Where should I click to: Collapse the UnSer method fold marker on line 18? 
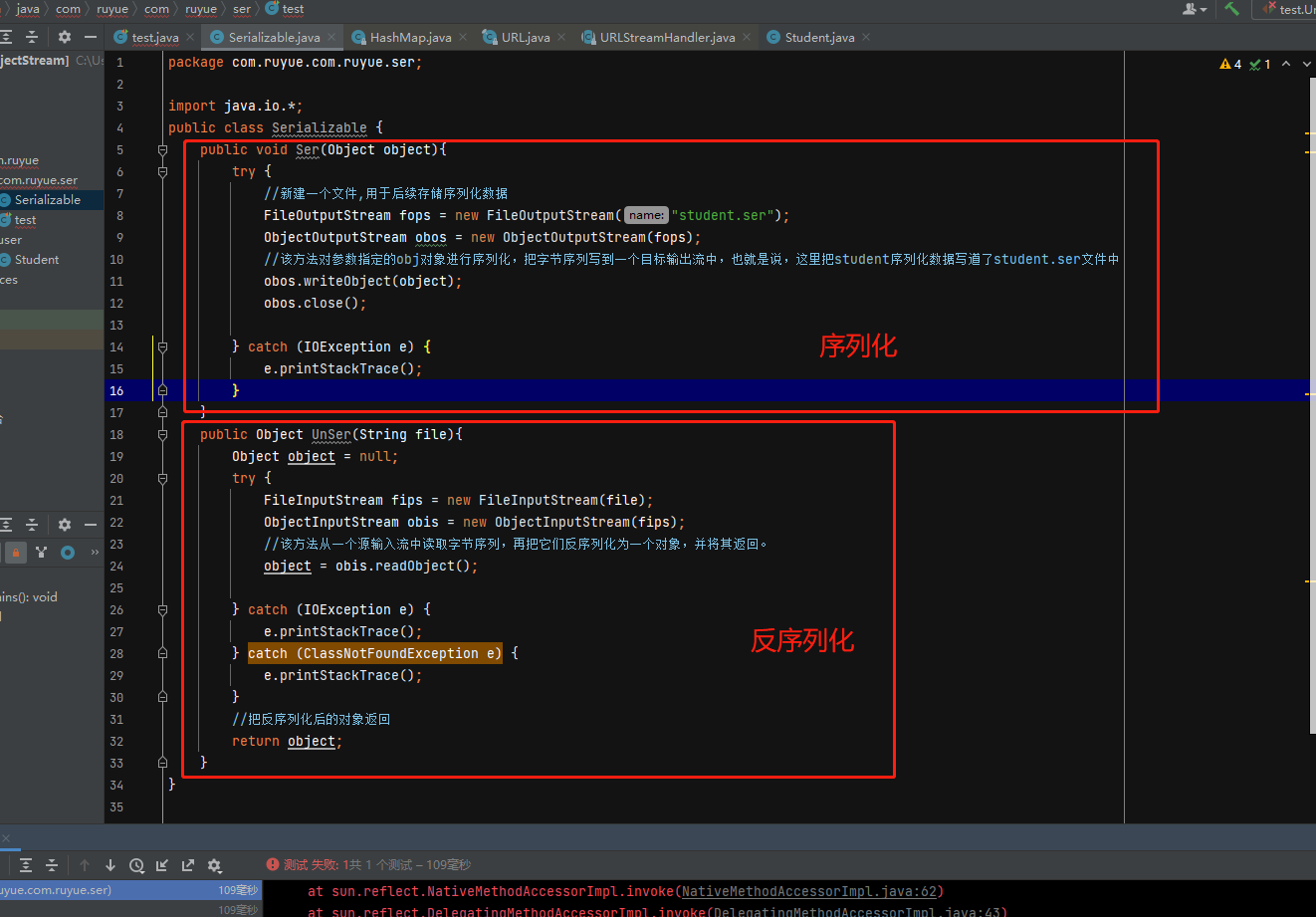(162, 435)
